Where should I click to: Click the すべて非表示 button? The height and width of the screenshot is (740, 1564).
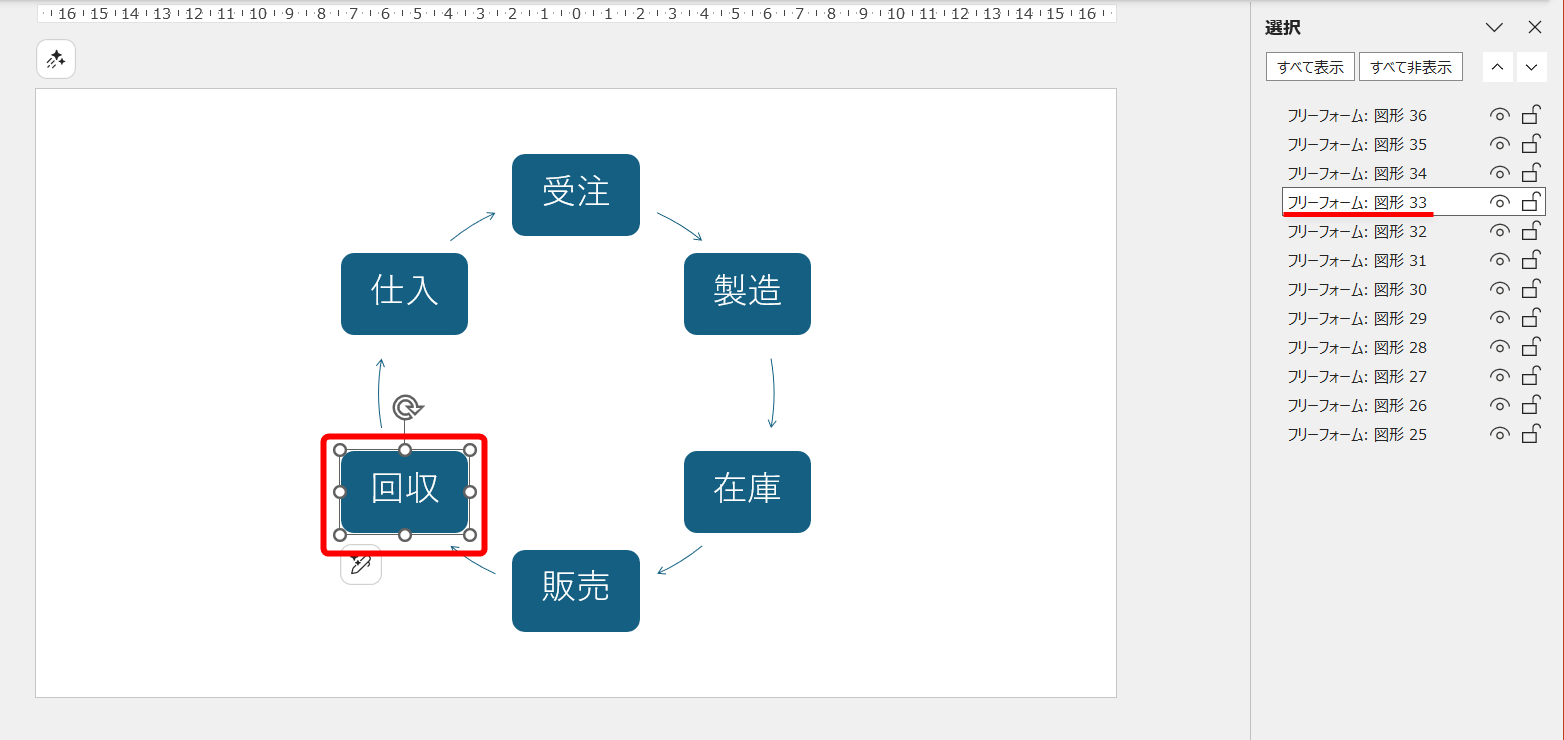(x=1410, y=66)
